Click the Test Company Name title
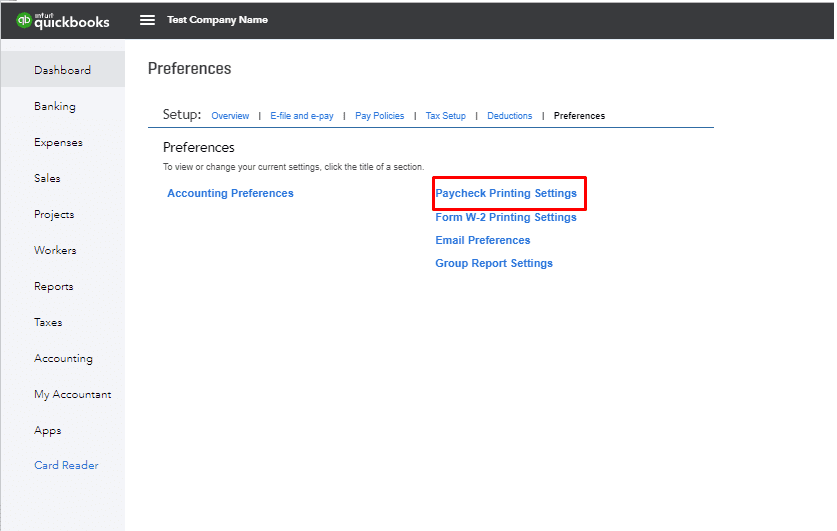The height and width of the screenshot is (531, 837). pos(217,20)
